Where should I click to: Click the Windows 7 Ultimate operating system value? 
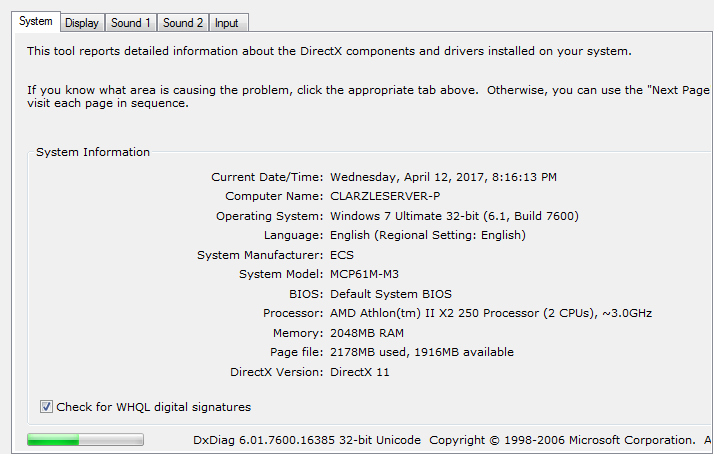(x=454, y=216)
